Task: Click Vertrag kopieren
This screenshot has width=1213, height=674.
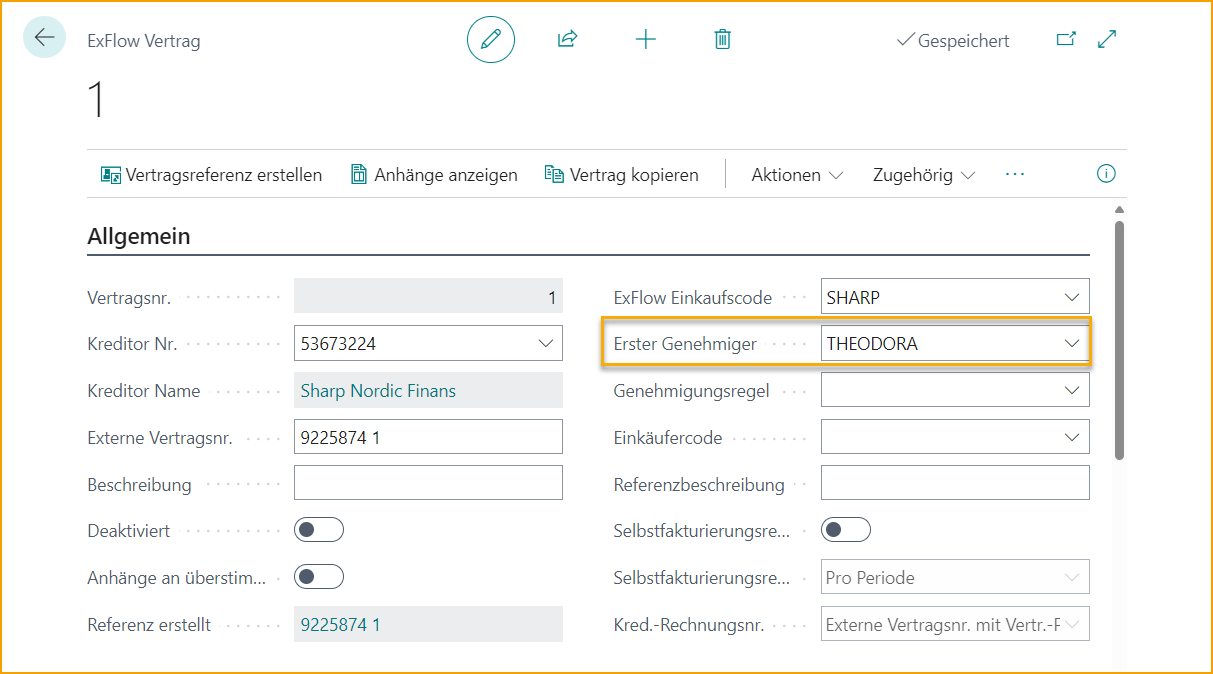Action: pyautogui.click(x=621, y=174)
